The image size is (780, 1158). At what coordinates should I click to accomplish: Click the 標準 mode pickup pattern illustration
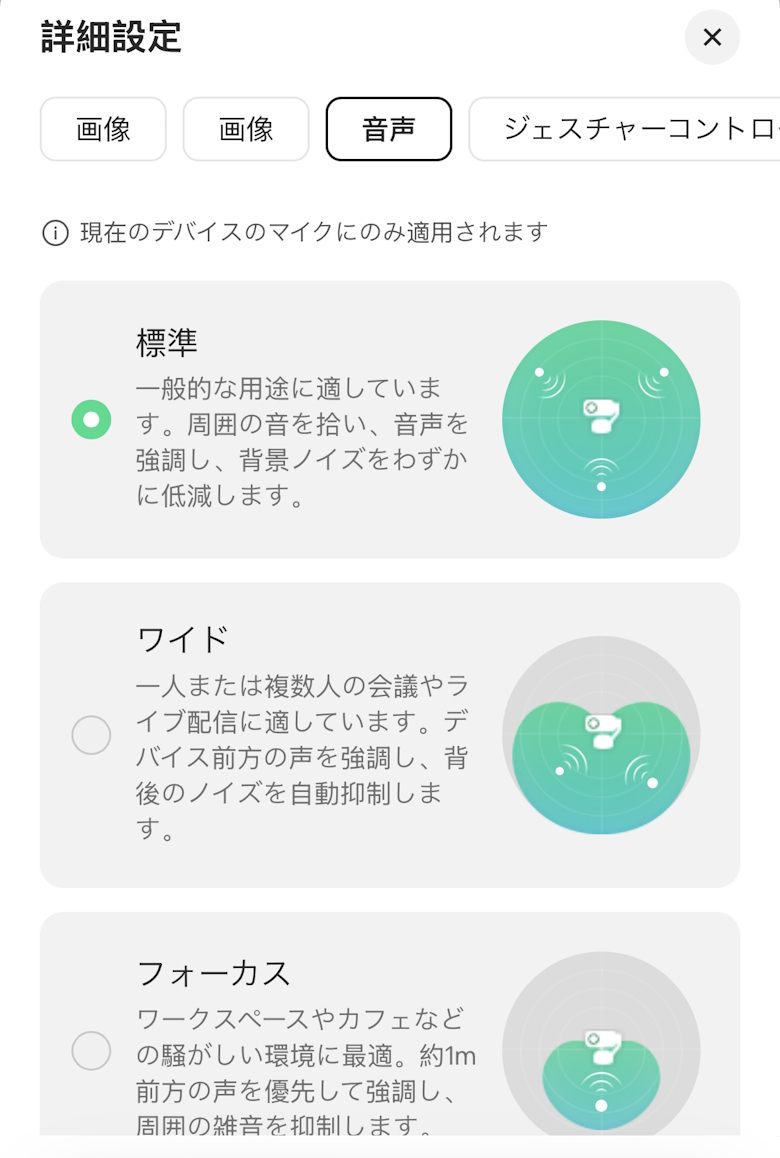(x=601, y=420)
